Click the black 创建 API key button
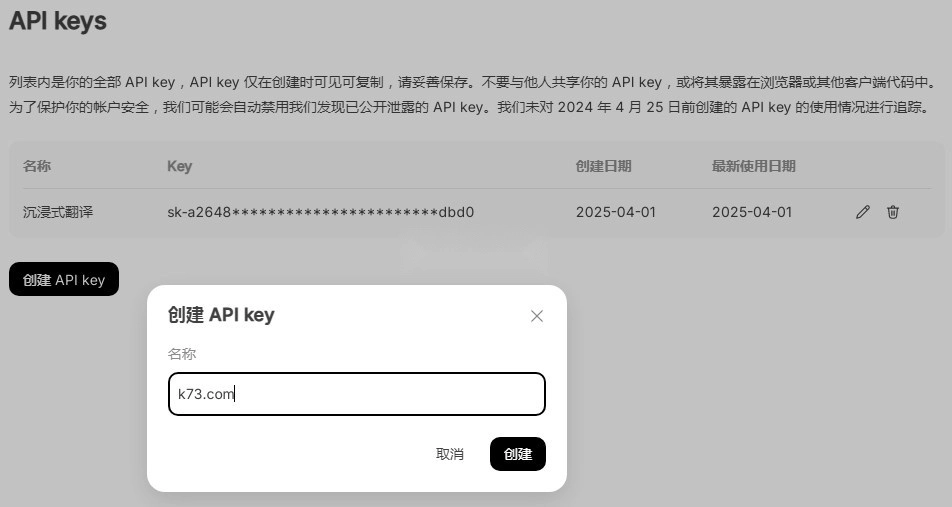Image resolution: width=952 pixels, height=507 pixels. 64,279
